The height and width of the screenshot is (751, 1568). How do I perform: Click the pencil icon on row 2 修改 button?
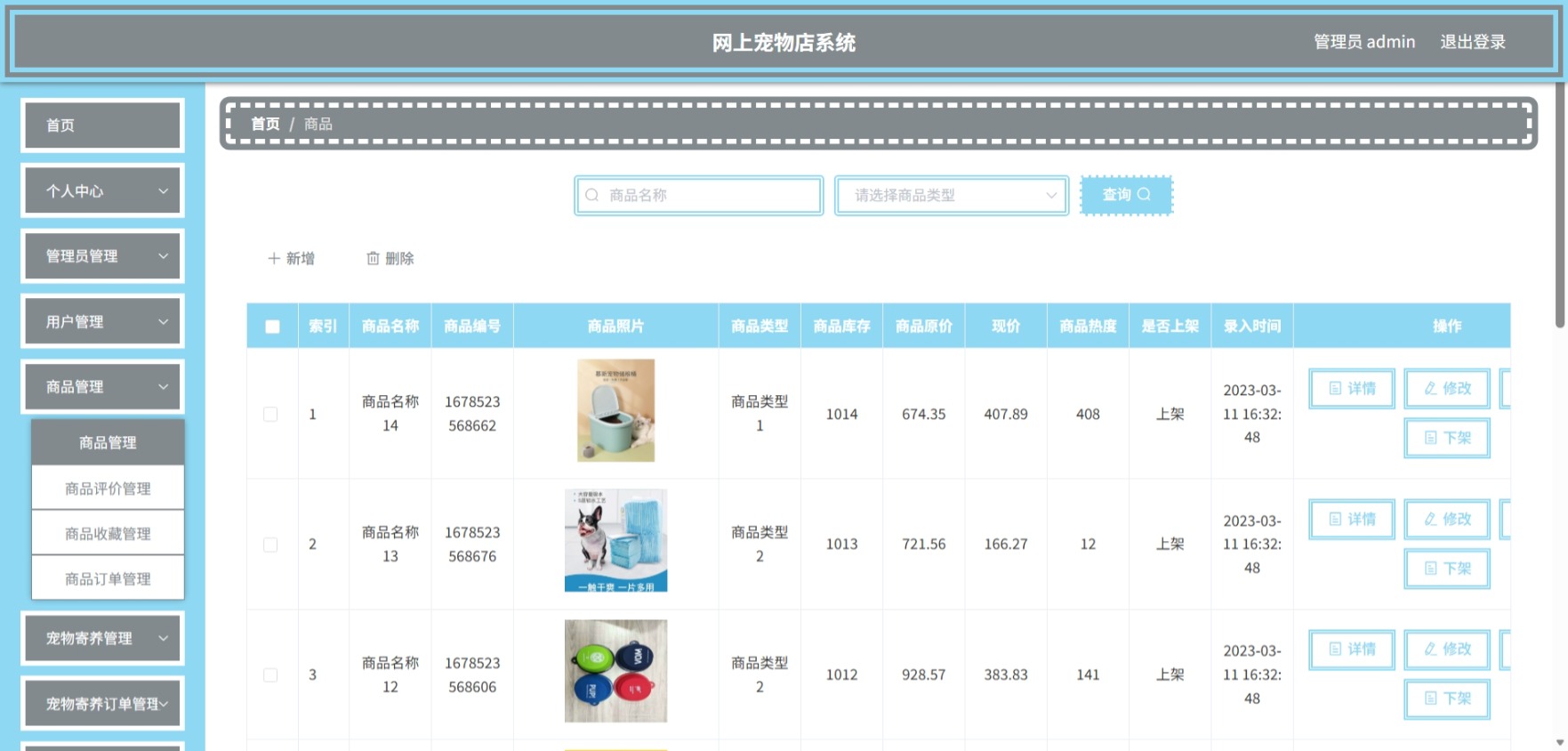[x=1430, y=519]
